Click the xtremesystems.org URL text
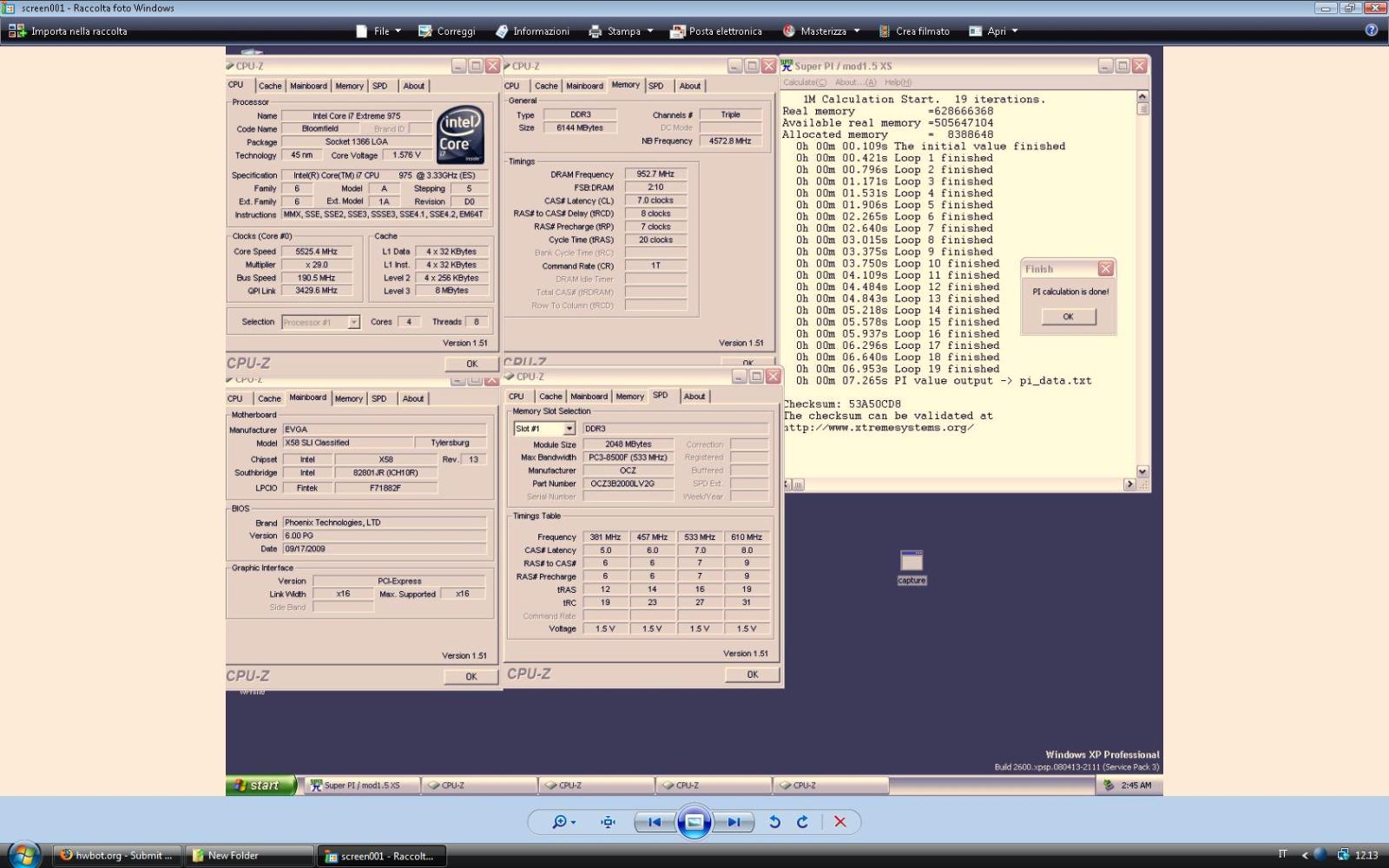This screenshot has height=868, width=1389. pos(878,428)
